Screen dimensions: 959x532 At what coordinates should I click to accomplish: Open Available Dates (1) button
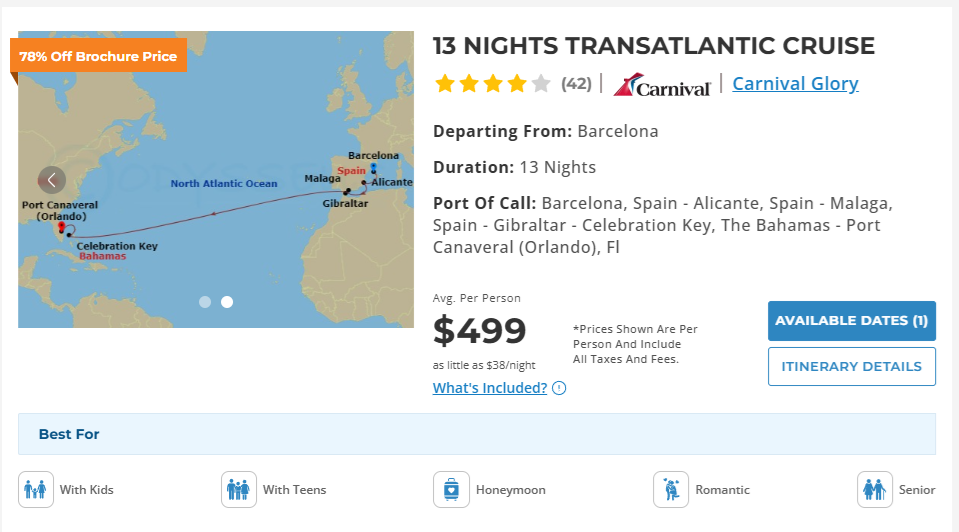852,321
